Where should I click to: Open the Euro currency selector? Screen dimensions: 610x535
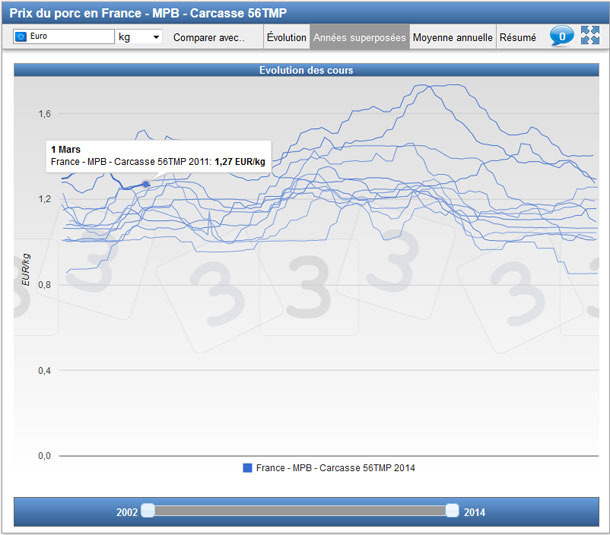[64, 37]
